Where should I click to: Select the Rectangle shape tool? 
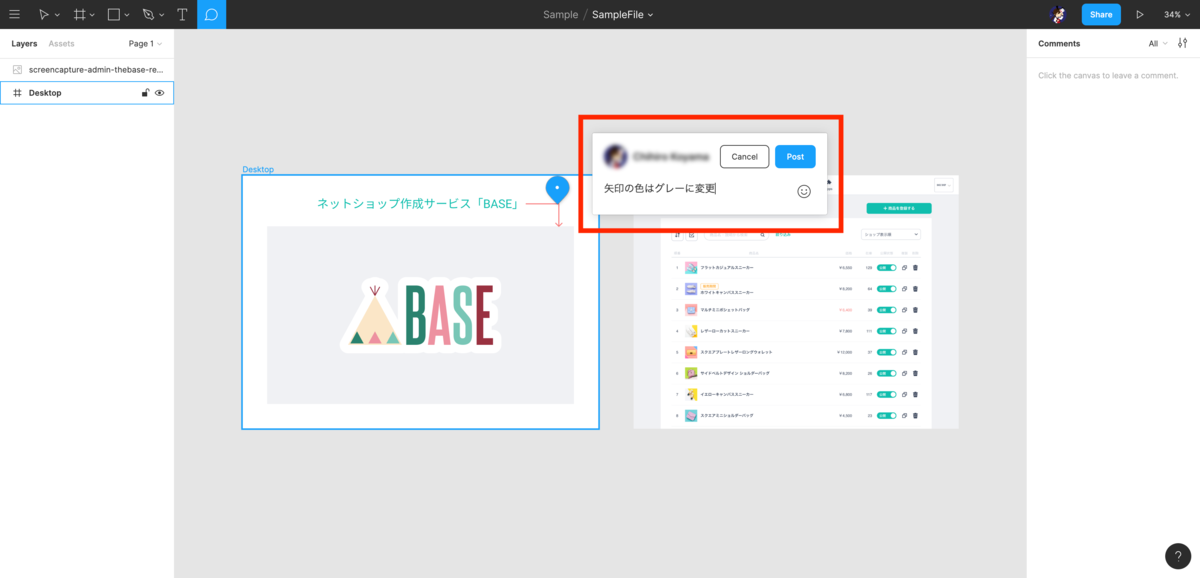click(114, 15)
